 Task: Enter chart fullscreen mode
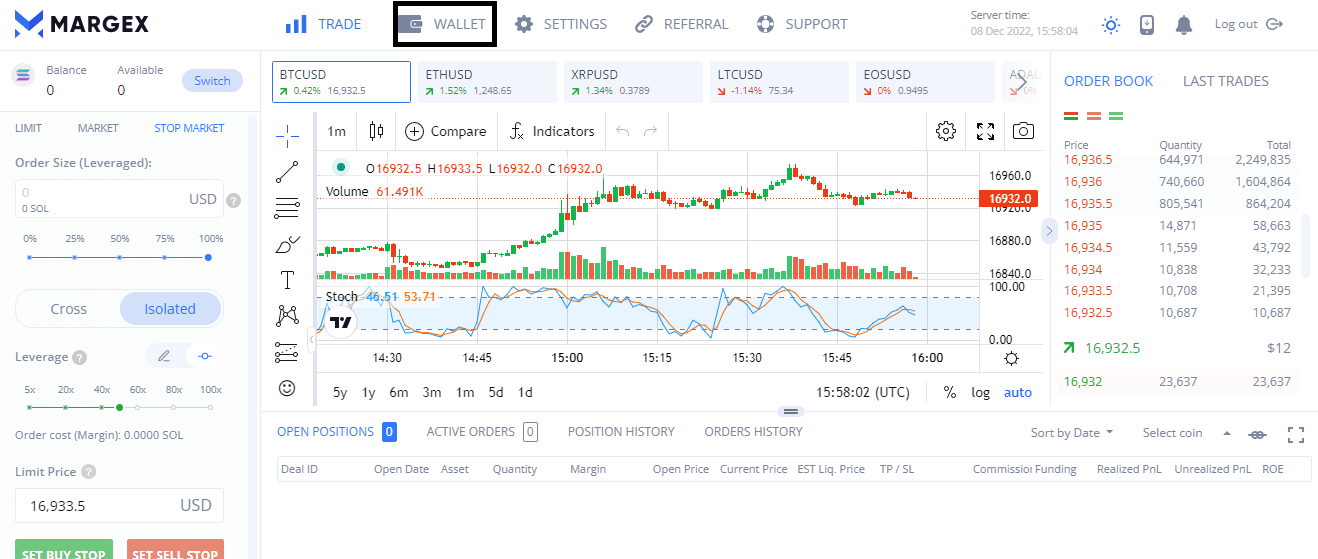point(985,131)
